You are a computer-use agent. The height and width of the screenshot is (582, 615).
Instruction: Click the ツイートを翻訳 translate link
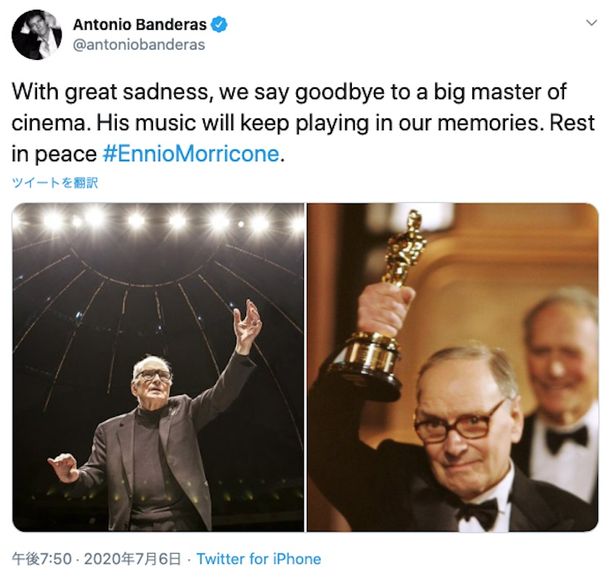[55, 183]
